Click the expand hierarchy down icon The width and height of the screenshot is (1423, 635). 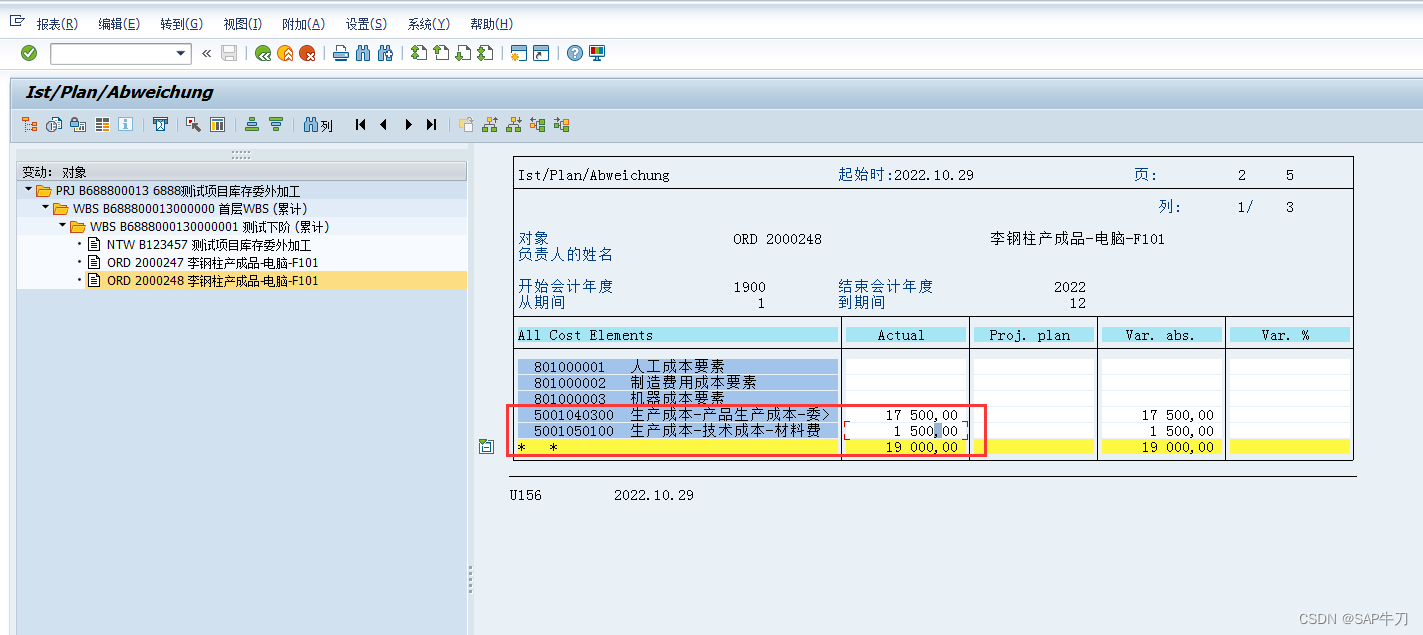coord(514,125)
